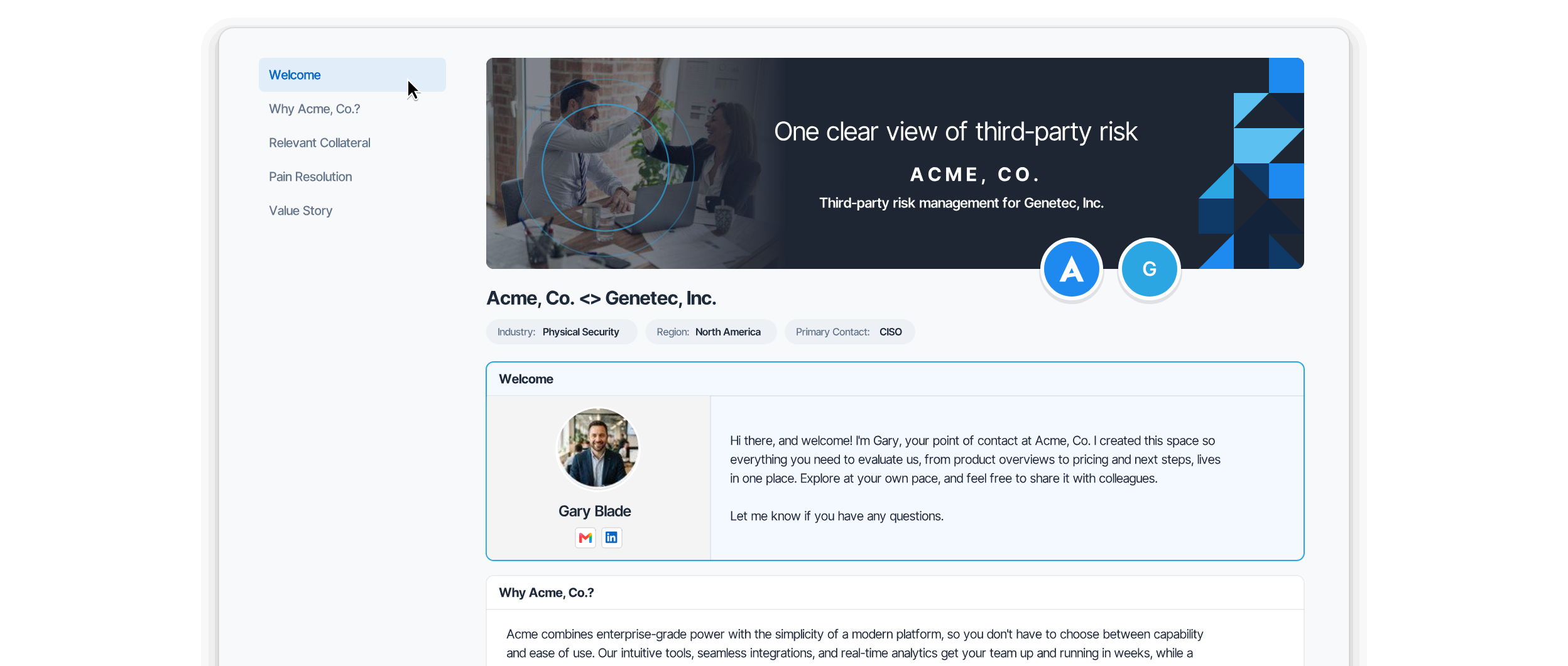Click the Genetec 'G' avatar circle
Screen dimensions: 1568x666
(1150, 270)
